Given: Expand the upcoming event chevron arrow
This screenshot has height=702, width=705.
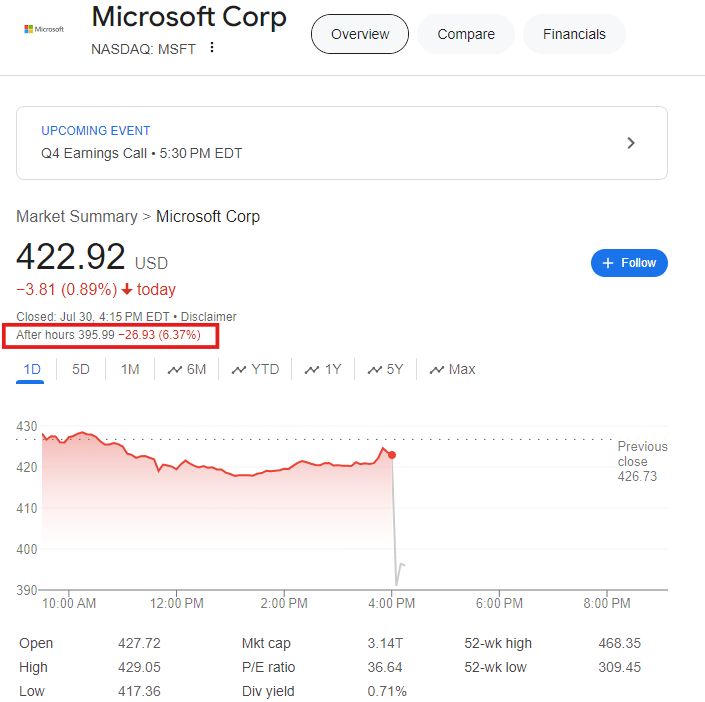Looking at the screenshot, I should click(631, 143).
